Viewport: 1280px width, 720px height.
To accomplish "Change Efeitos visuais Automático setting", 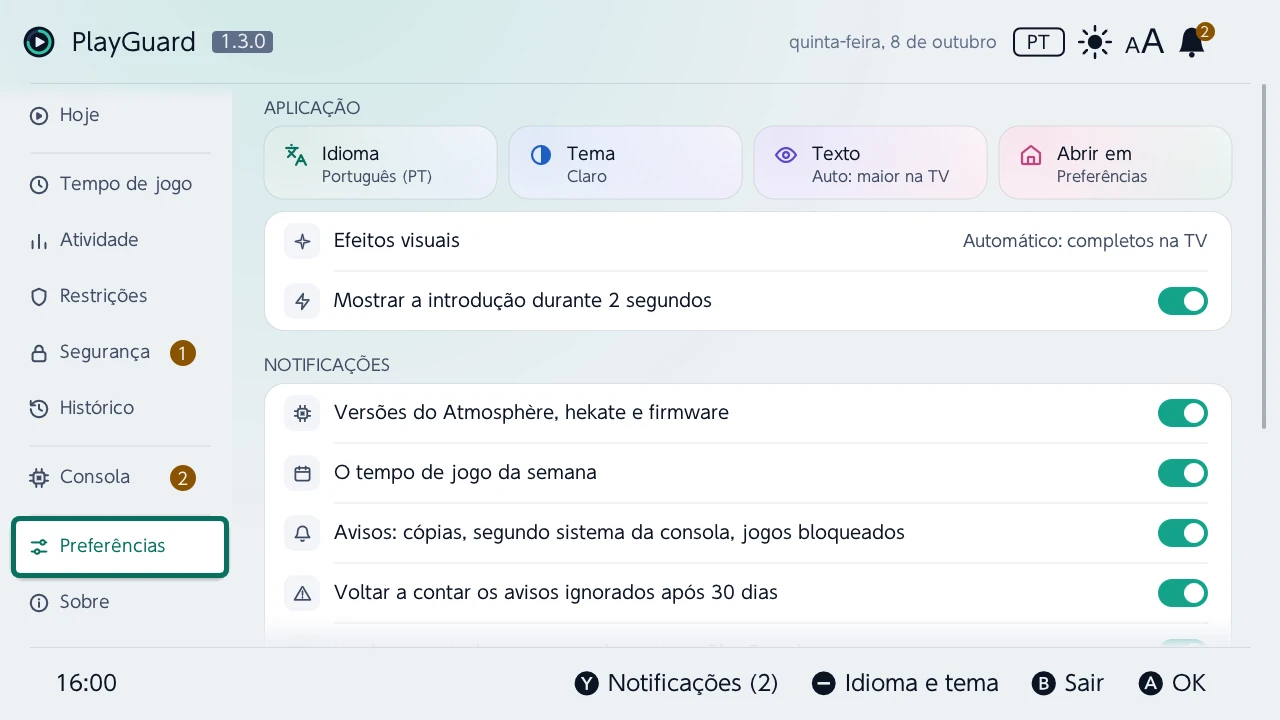I will [x=748, y=241].
